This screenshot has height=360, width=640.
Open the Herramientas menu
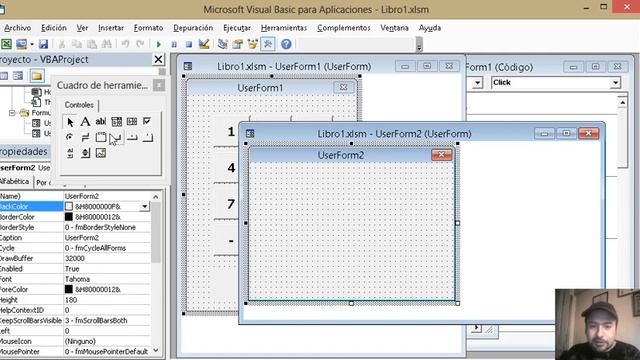click(284, 28)
